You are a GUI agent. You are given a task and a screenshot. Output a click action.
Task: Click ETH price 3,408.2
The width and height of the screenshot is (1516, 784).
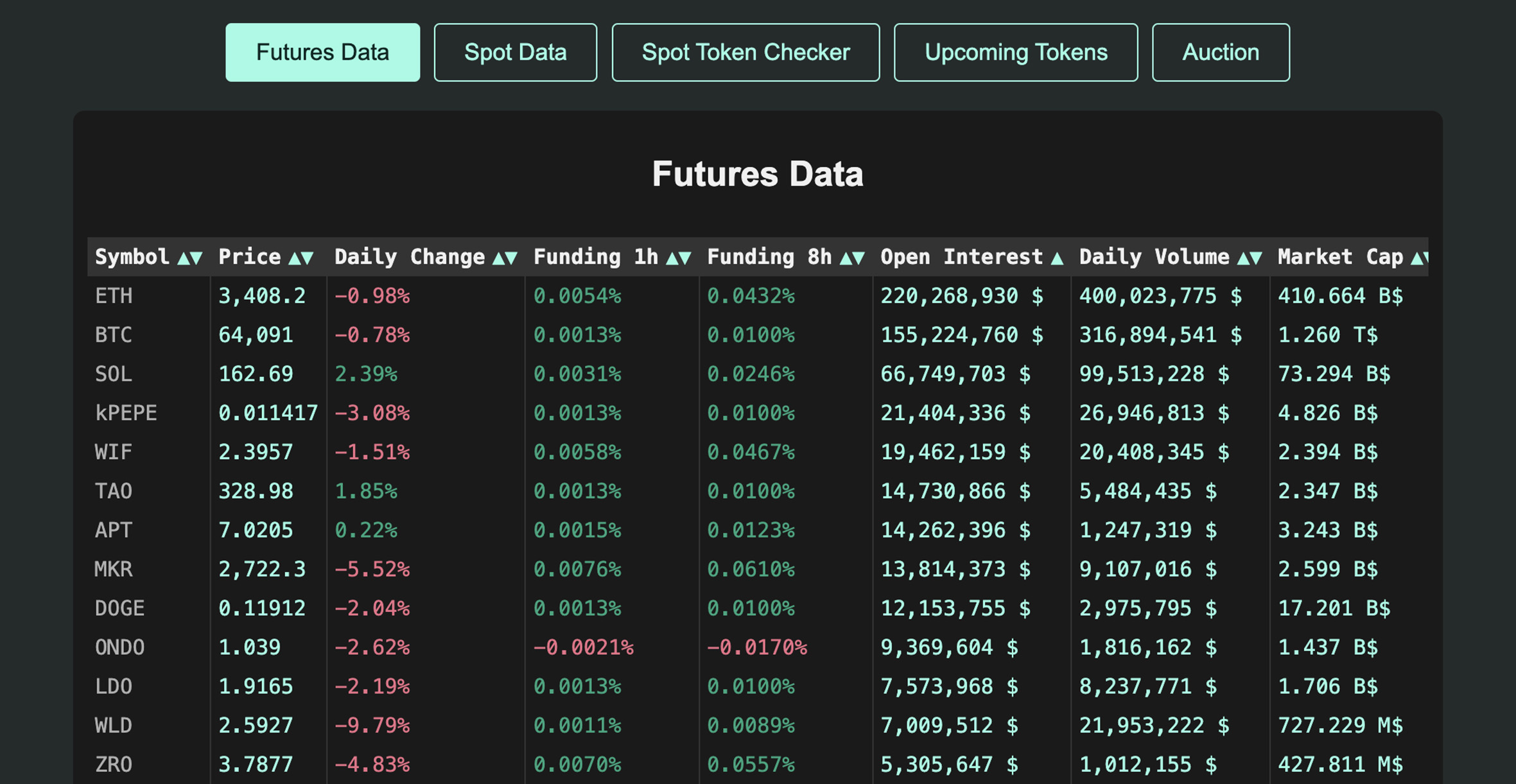coord(262,296)
